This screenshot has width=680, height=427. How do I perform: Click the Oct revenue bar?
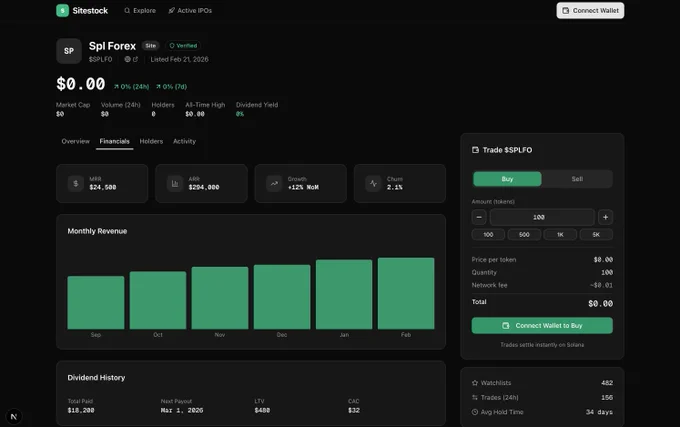coord(158,300)
